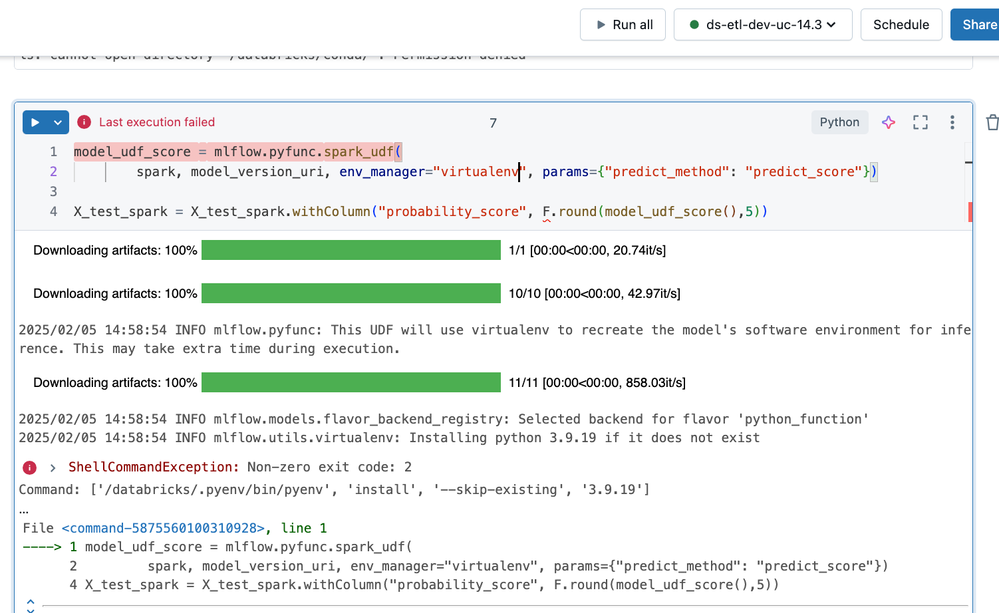The height and width of the screenshot is (613, 999).
Task: Expand the ShellCommandException details chevron
Action: tap(52, 467)
